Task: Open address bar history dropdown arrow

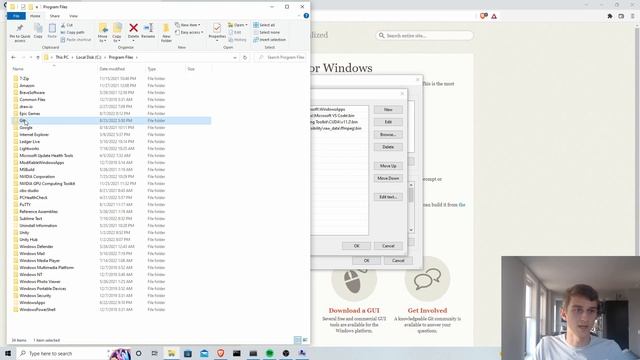Action: pos(235,58)
